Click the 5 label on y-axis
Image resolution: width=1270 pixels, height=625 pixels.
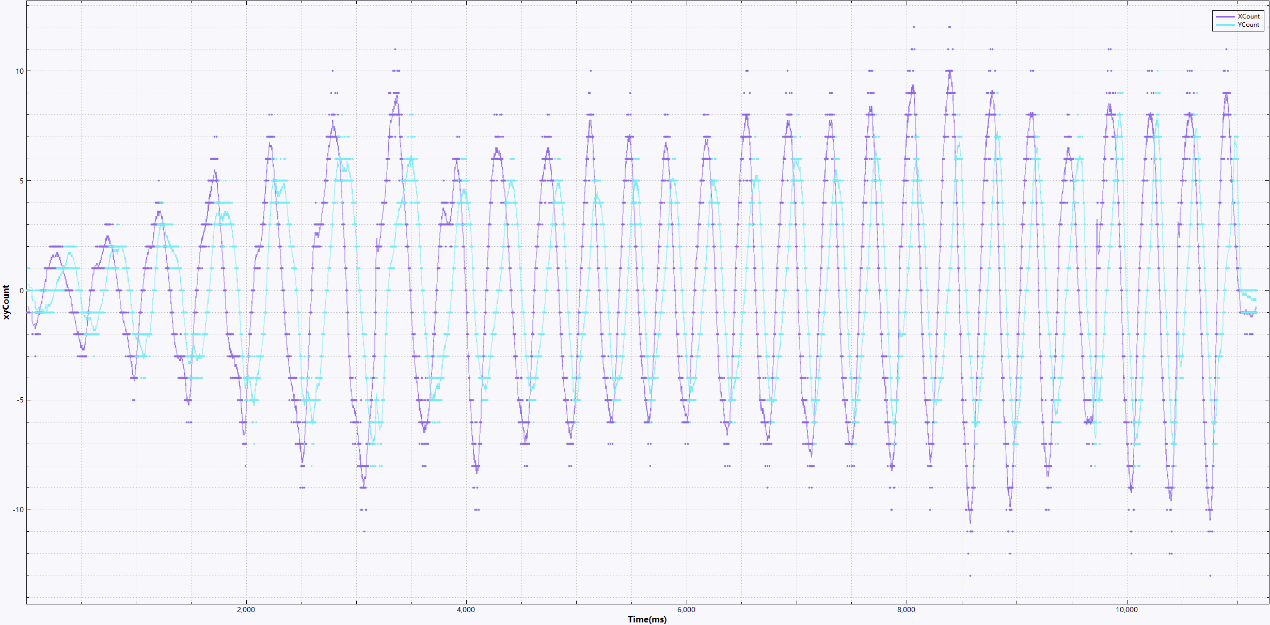[x=19, y=181]
